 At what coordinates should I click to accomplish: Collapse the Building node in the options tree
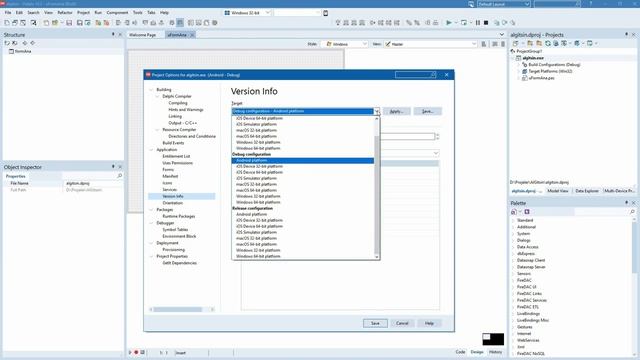[x=151, y=90]
